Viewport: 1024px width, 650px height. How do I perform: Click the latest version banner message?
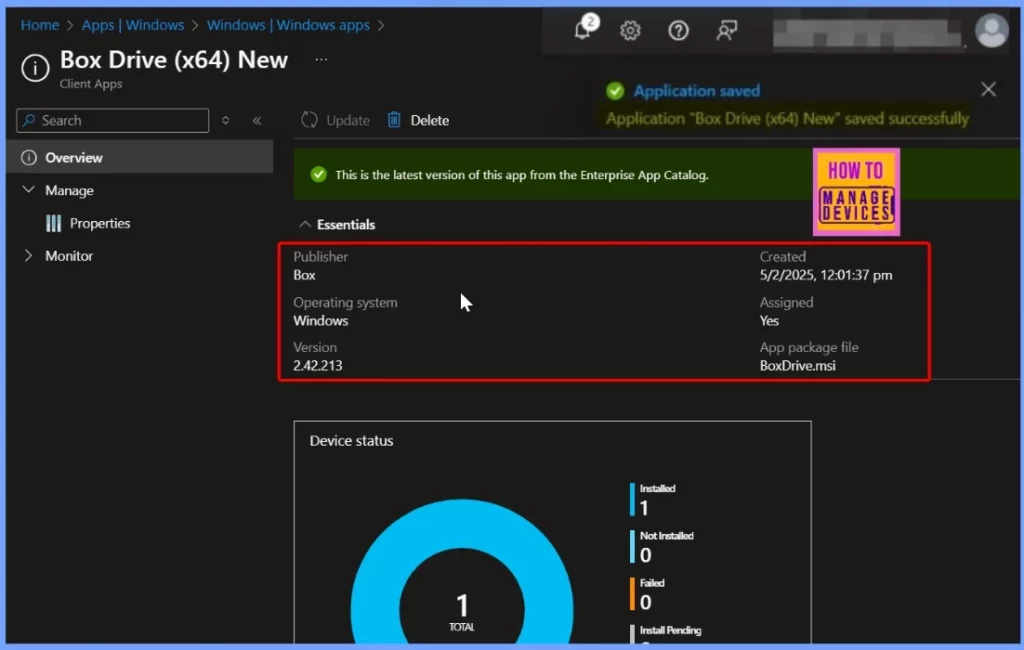pyautogui.click(x=522, y=175)
